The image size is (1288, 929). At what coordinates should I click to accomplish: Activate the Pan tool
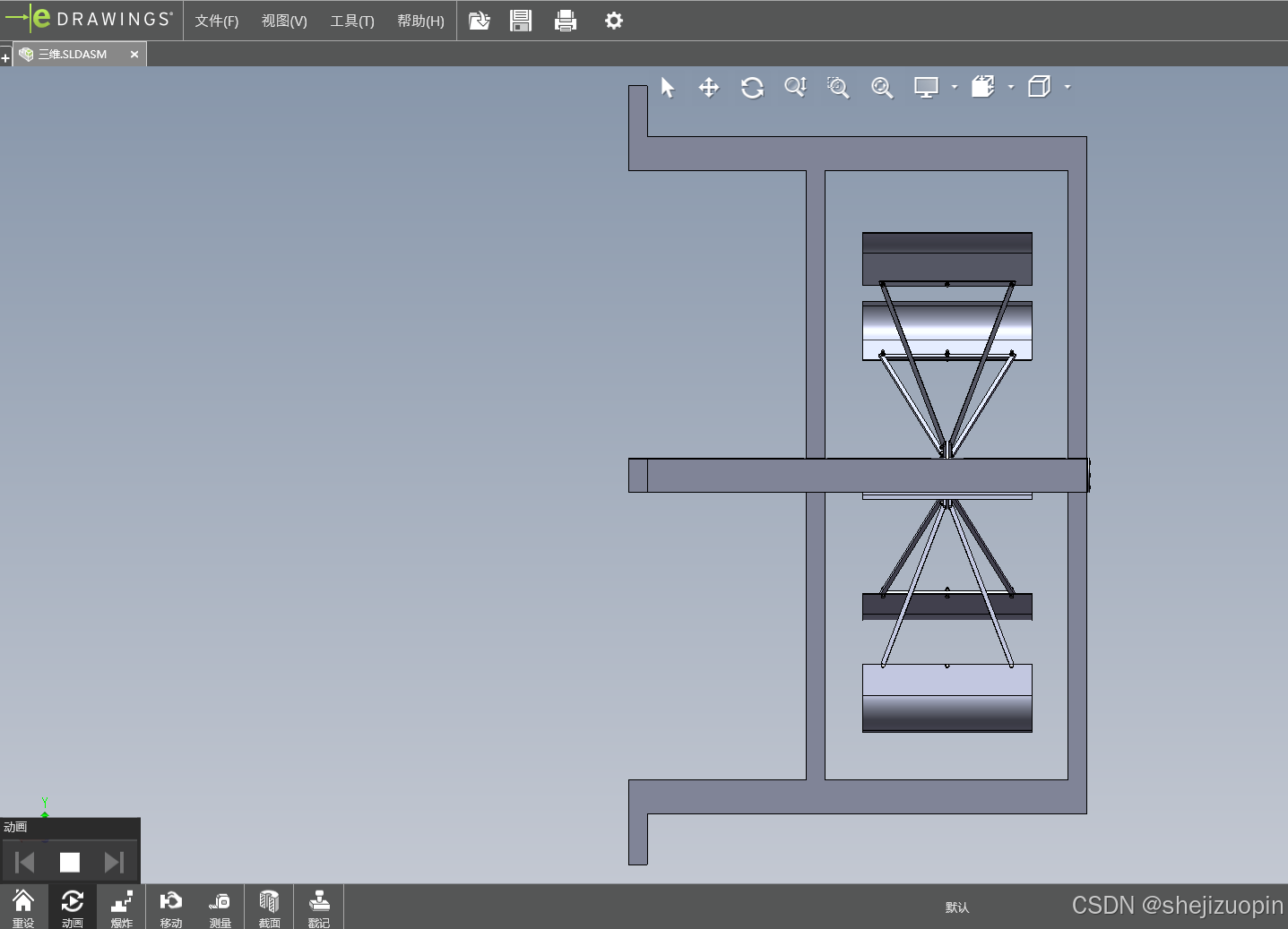[x=709, y=87]
